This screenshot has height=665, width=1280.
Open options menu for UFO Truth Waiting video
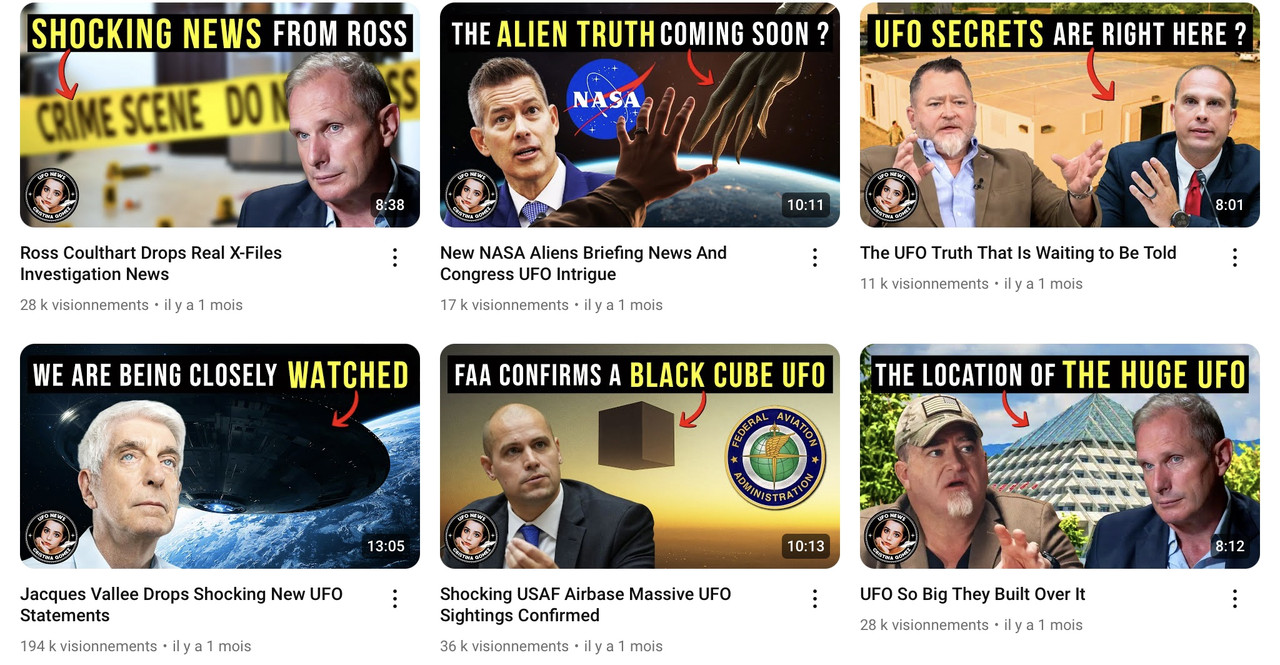pyautogui.click(x=1235, y=258)
